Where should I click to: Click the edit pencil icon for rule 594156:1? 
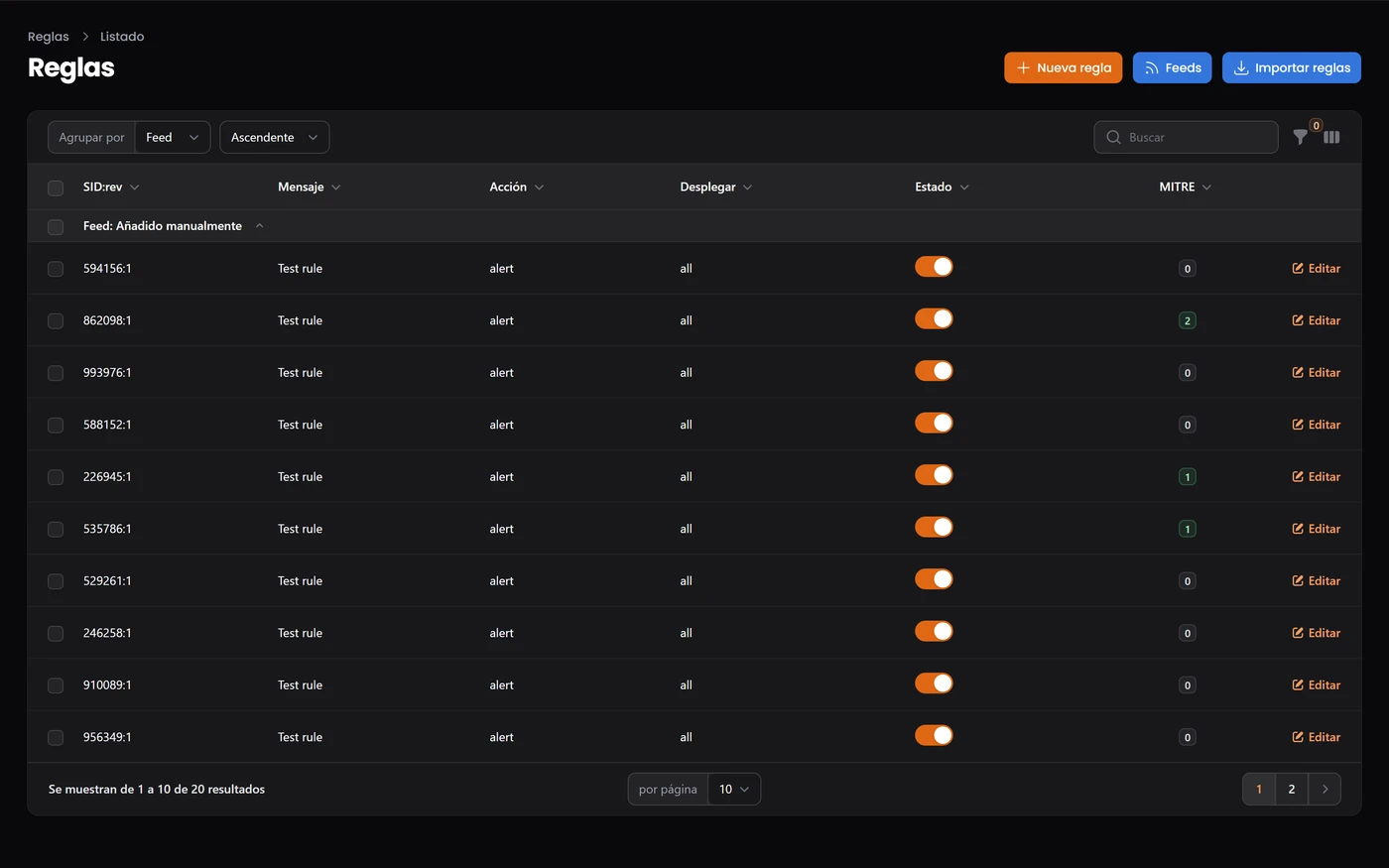coord(1298,269)
